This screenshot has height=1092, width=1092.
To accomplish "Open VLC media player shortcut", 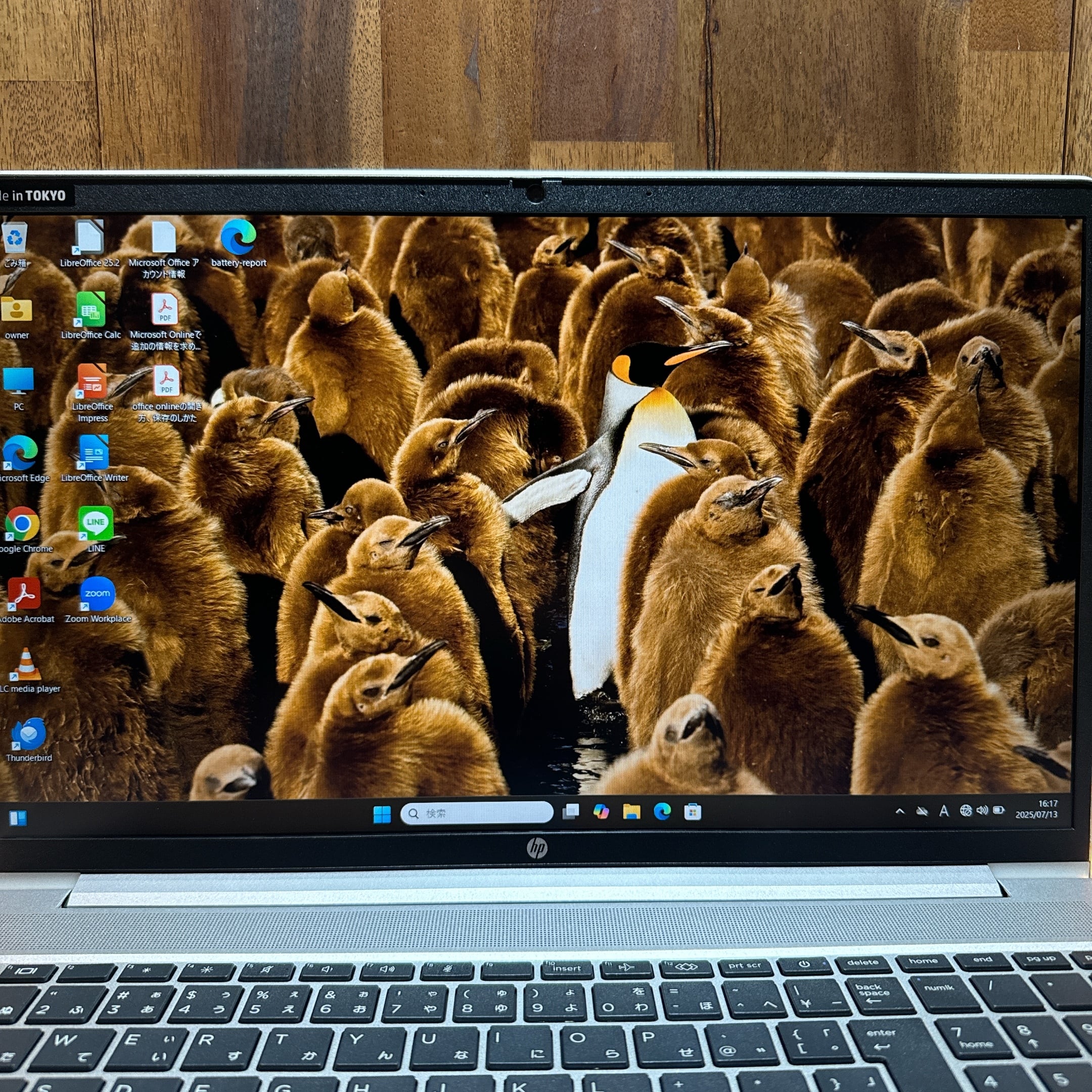I will coord(27,665).
